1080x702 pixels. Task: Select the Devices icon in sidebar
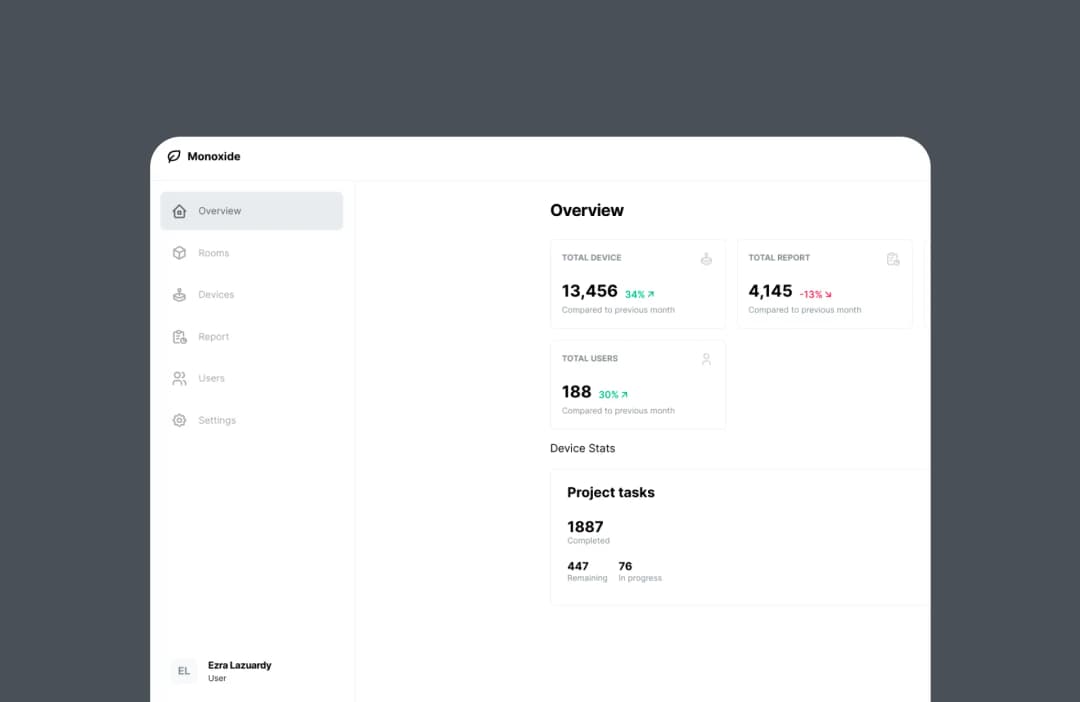coord(179,294)
